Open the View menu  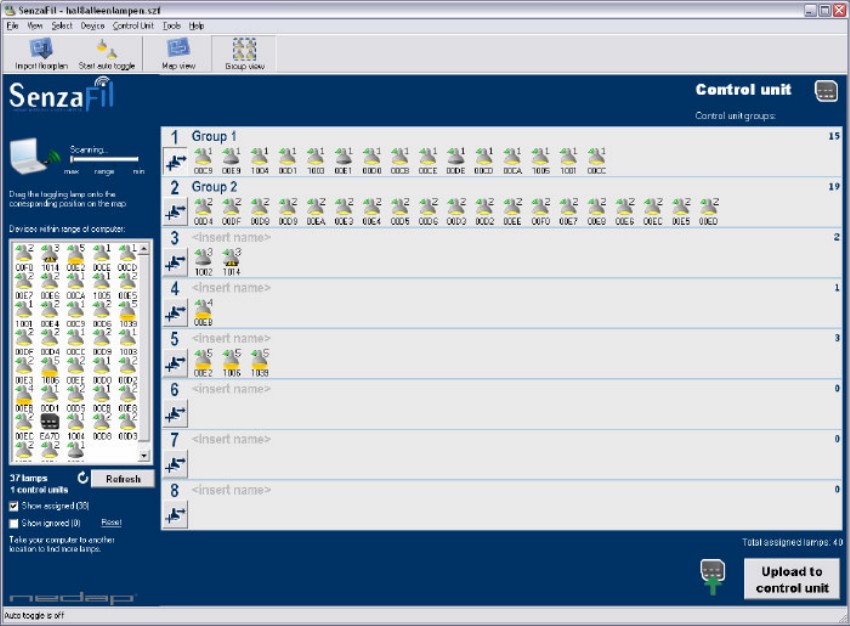pos(35,25)
